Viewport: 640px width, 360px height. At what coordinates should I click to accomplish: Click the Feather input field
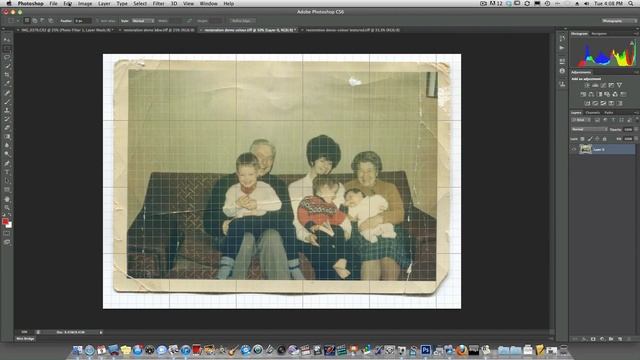tap(83, 20)
